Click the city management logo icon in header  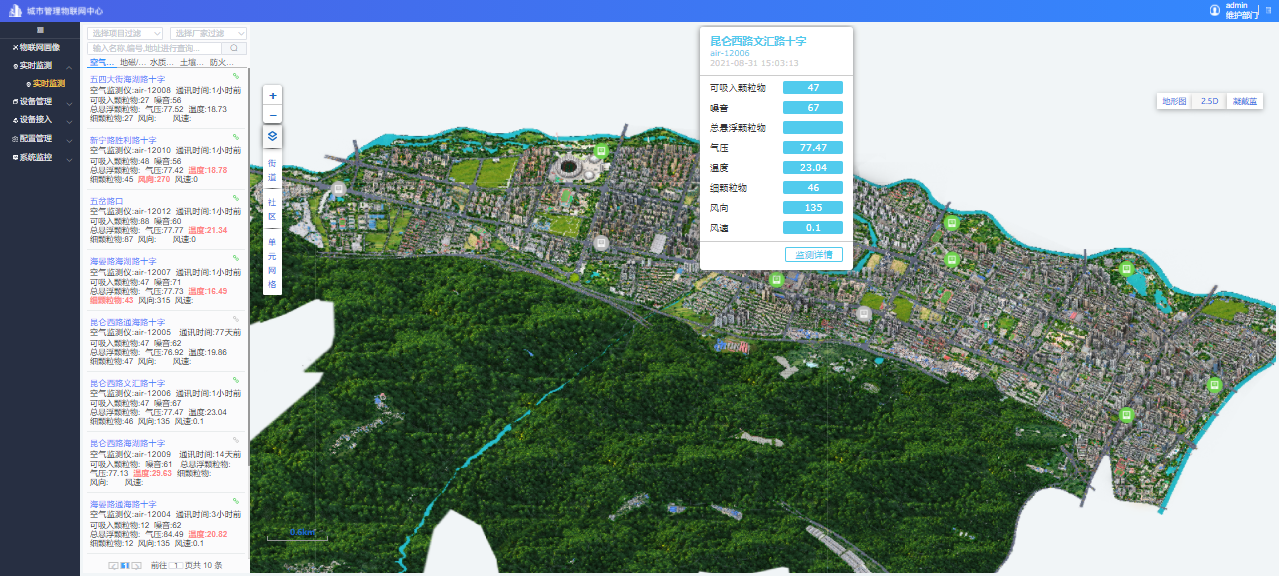(x=15, y=11)
